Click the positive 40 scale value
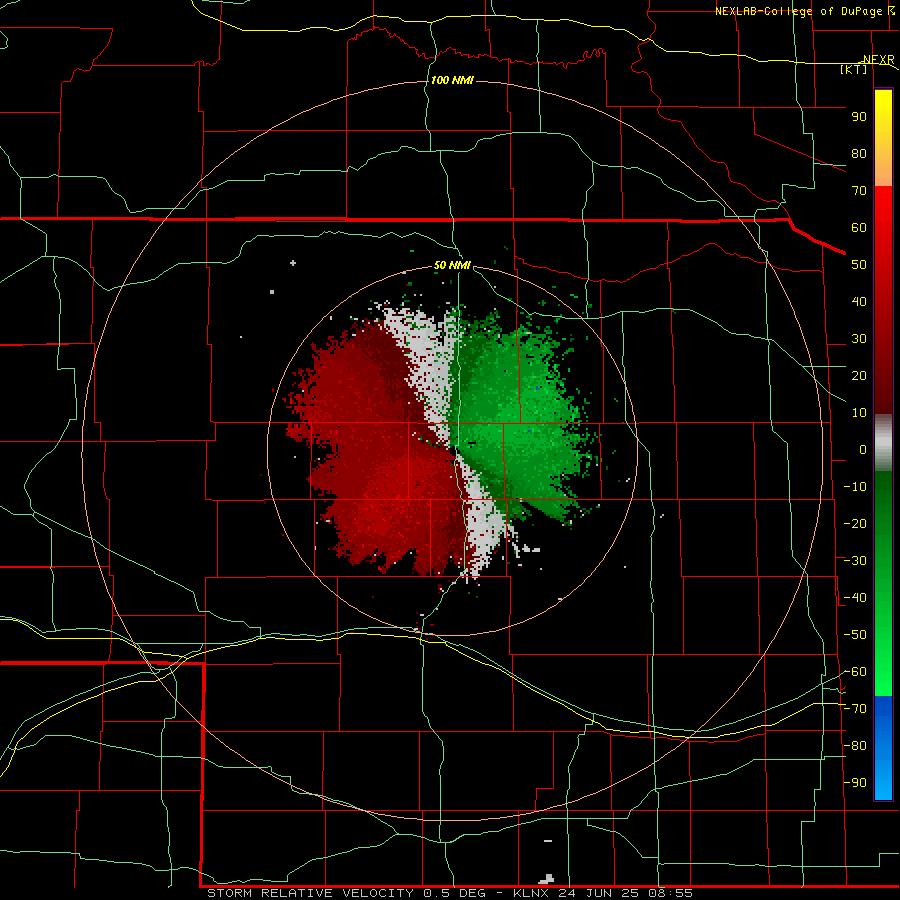900x900 pixels. click(859, 302)
